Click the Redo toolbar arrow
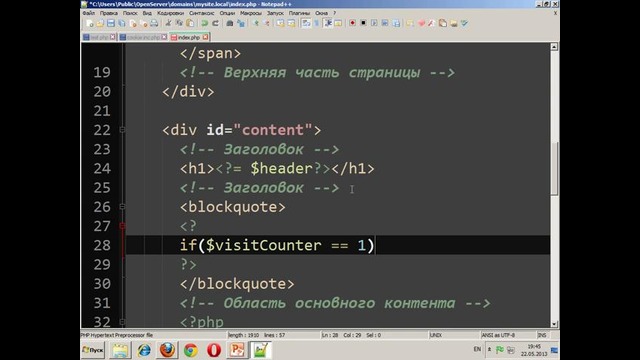Viewport: 640px width, 360px height. [x=216, y=23]
